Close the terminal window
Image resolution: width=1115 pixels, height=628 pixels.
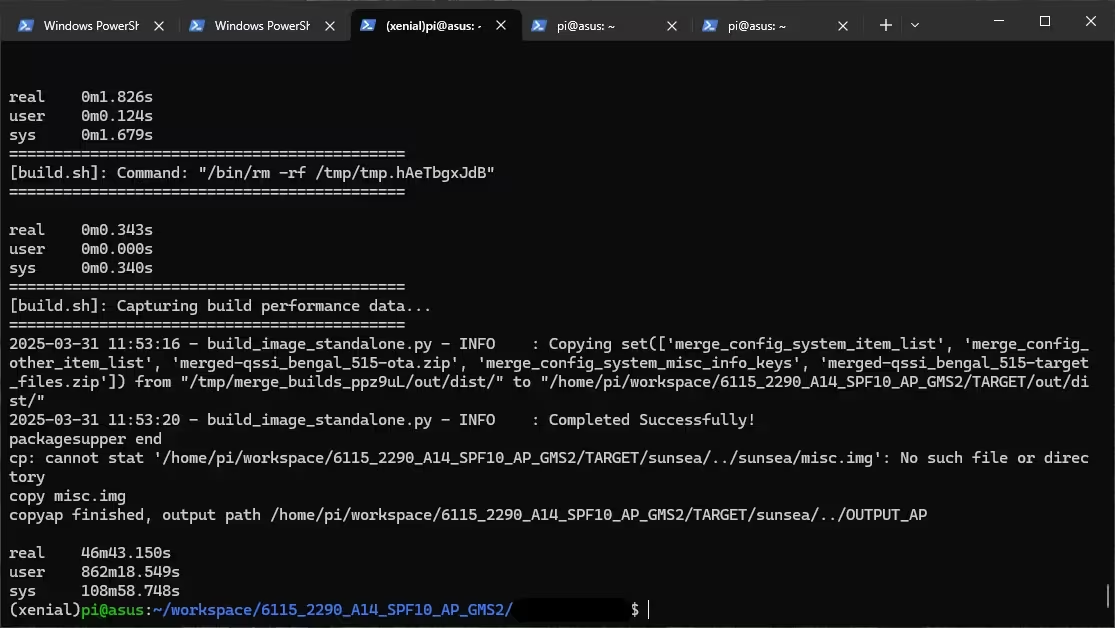tap(1091, 21)
